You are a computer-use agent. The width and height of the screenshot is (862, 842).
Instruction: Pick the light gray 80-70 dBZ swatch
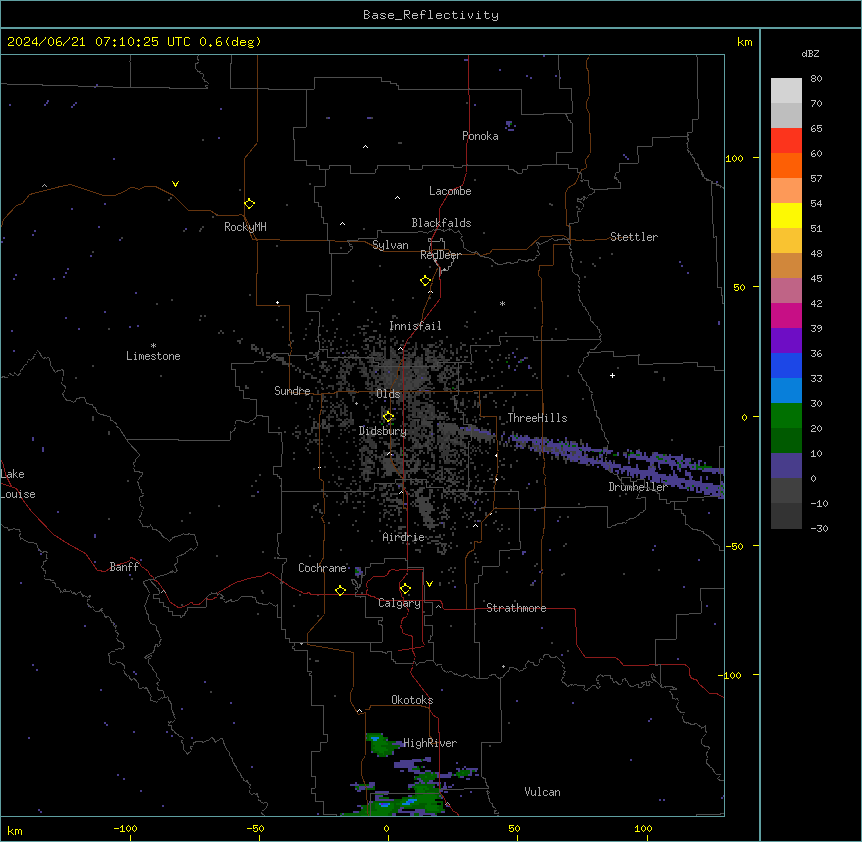pyautogui.click(x=786, y=91)
